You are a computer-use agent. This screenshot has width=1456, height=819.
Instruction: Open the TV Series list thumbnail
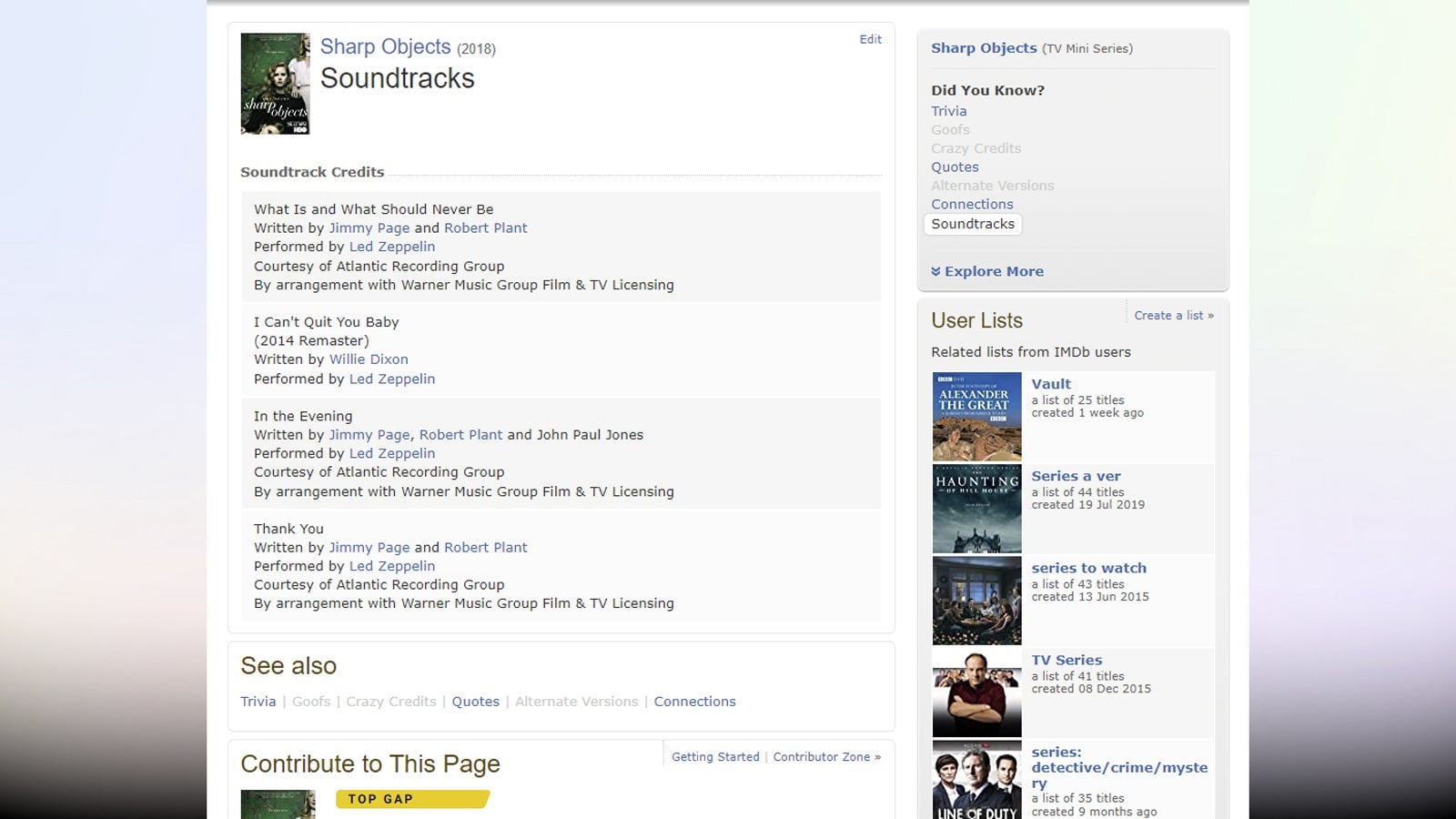976,692
